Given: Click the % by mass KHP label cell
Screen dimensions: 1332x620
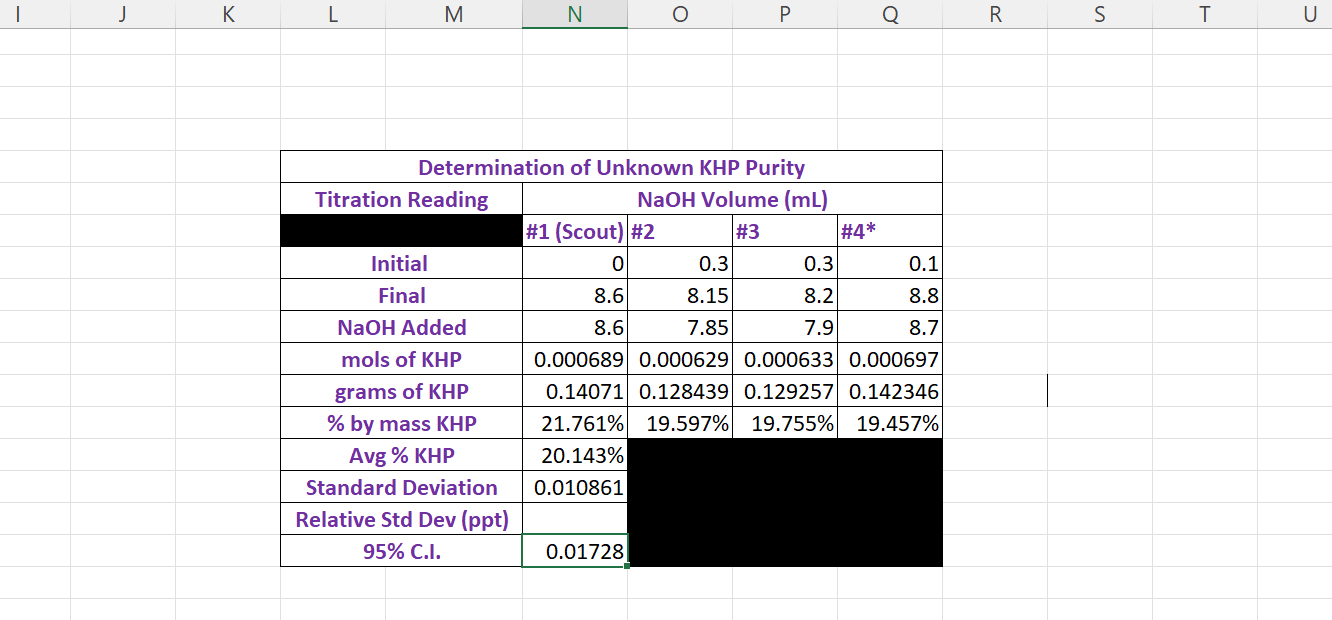Looking at the screenshot, I should click(x=400, y=423).
